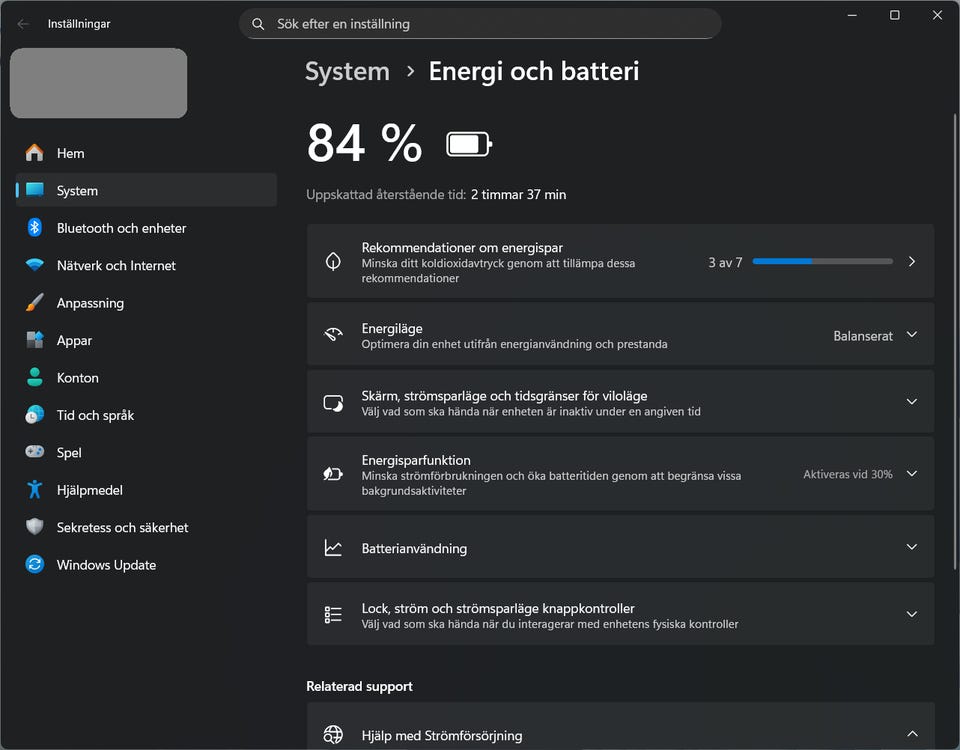Viewport: 960px width, 750px height.
Task: Click the 2 timmar 37 min text
Action: (x=519, y=195)
